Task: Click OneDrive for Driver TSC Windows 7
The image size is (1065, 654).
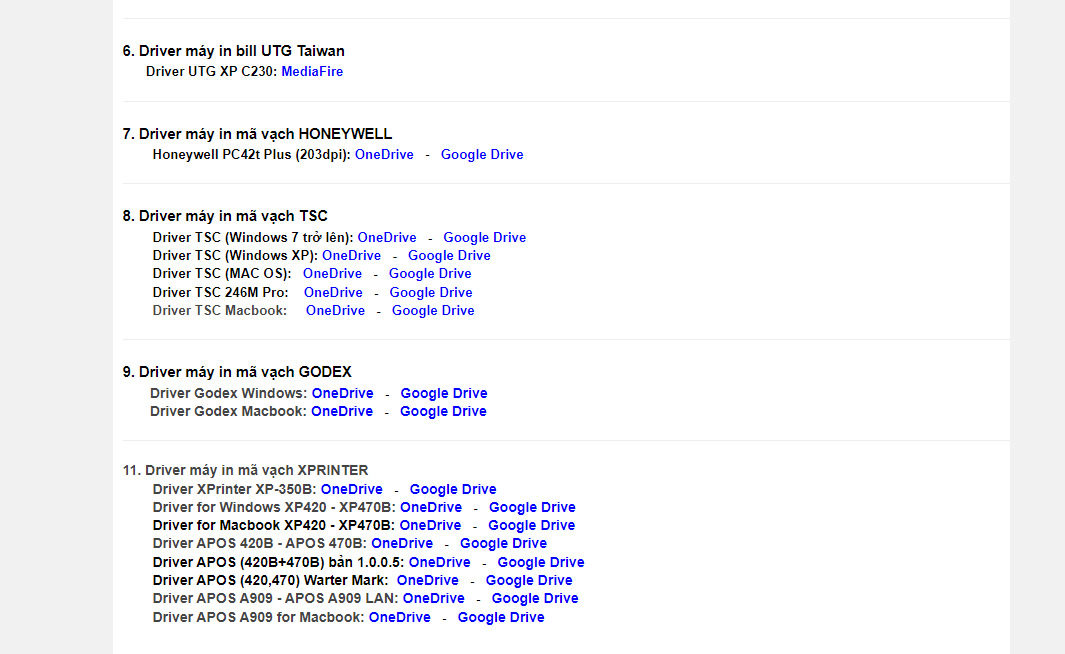Action: pos(386,237)
